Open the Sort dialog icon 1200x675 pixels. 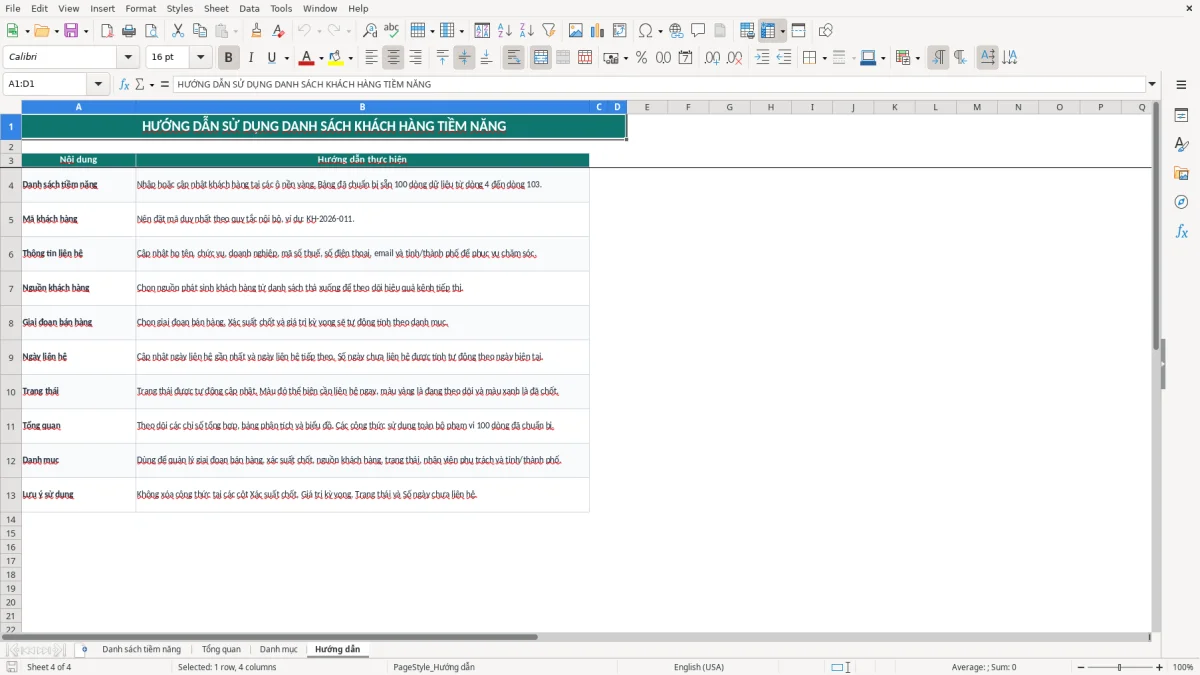pos(482,31)
